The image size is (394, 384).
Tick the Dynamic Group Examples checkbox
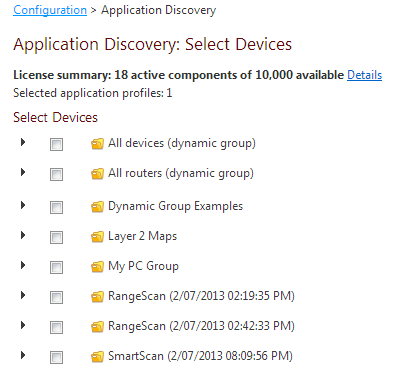tap(56, 208)
